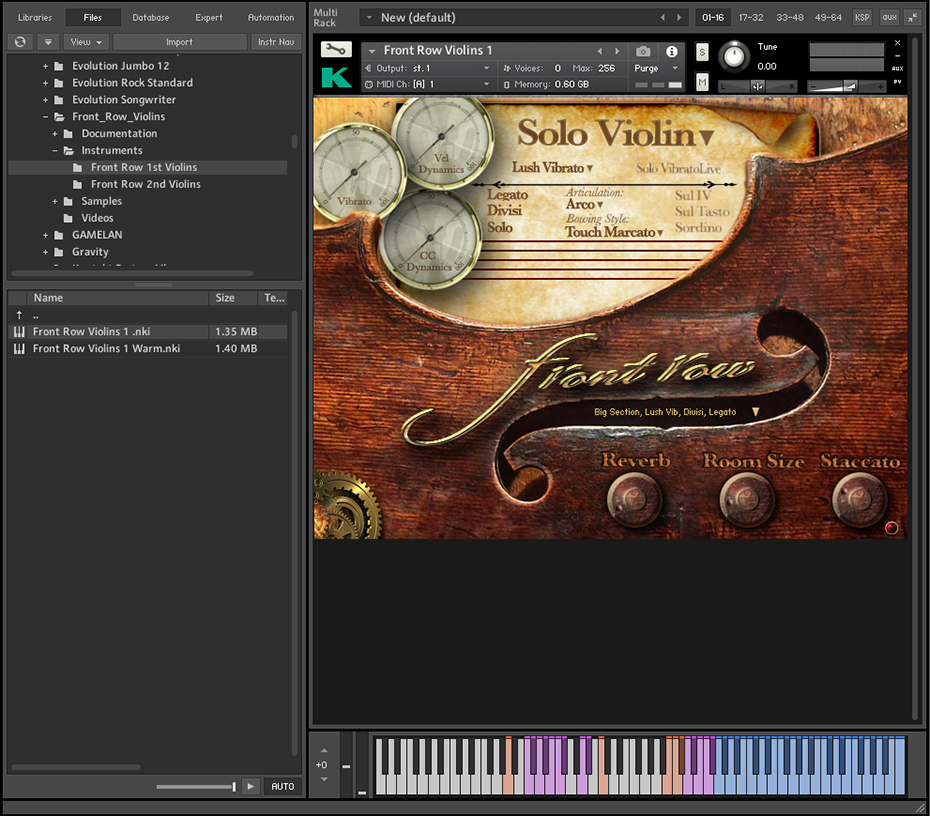This screenshot has height=816, width=930.
Task: Toggle the Divisi option
Action: (504, 211)
